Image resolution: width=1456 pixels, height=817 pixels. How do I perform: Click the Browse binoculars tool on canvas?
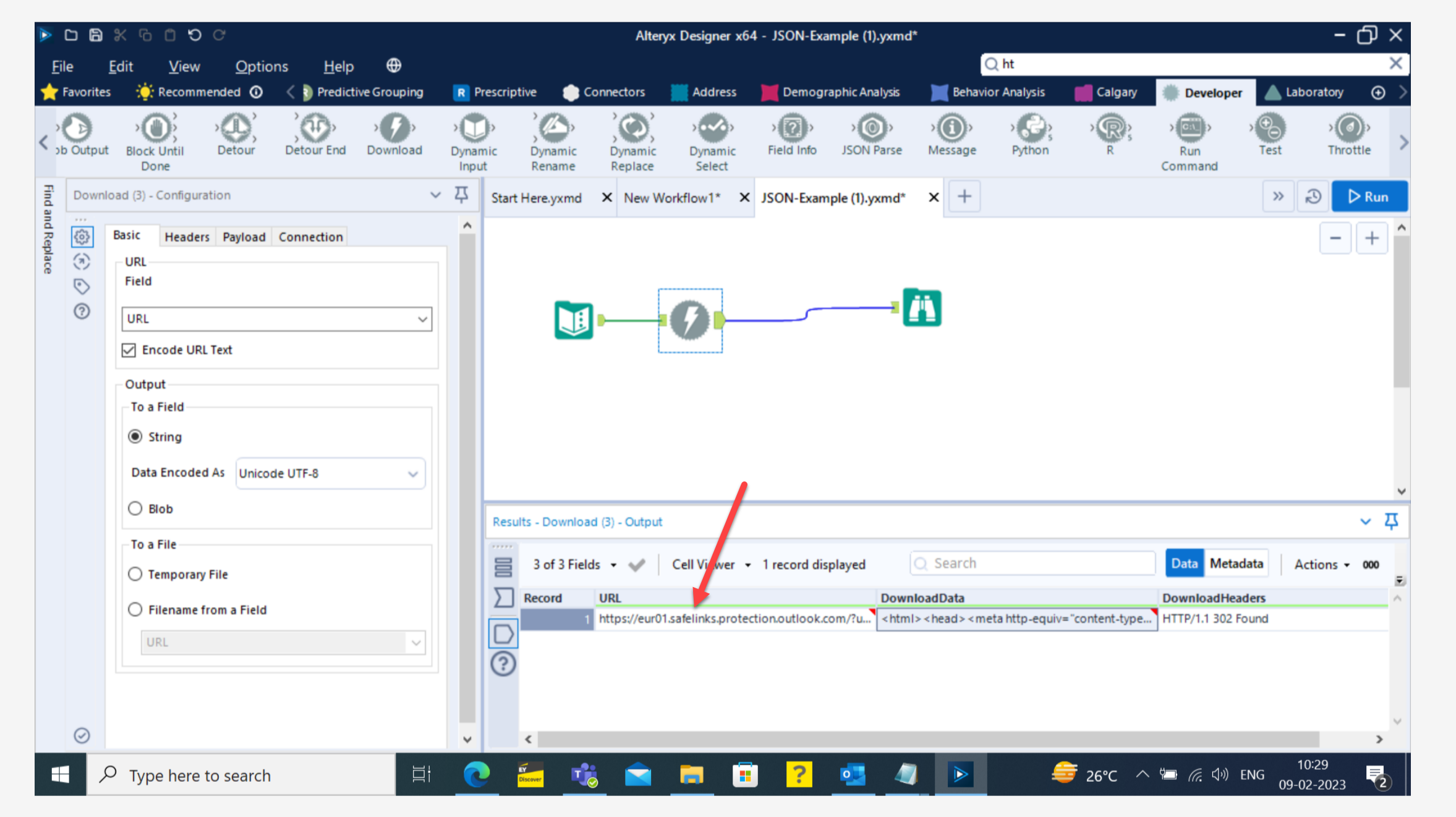921,308
